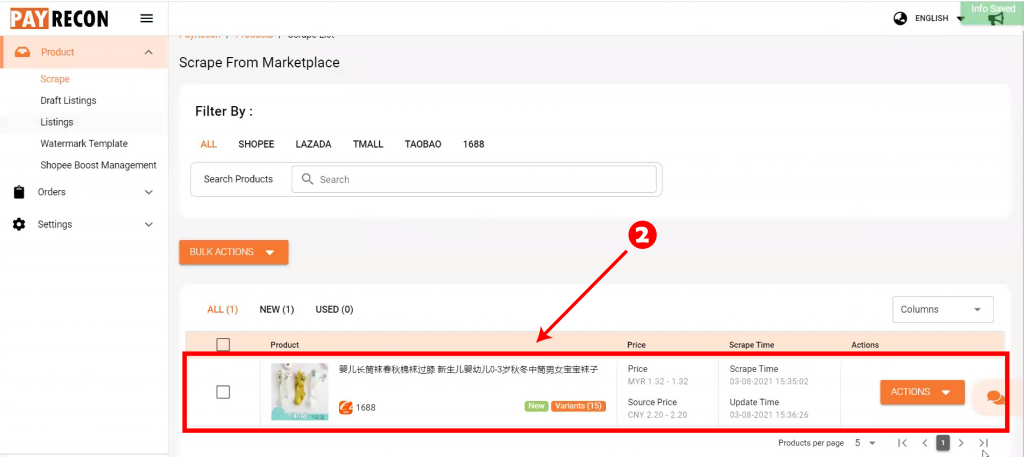Tick the select-all checkbox in the table header

[223, 344]
